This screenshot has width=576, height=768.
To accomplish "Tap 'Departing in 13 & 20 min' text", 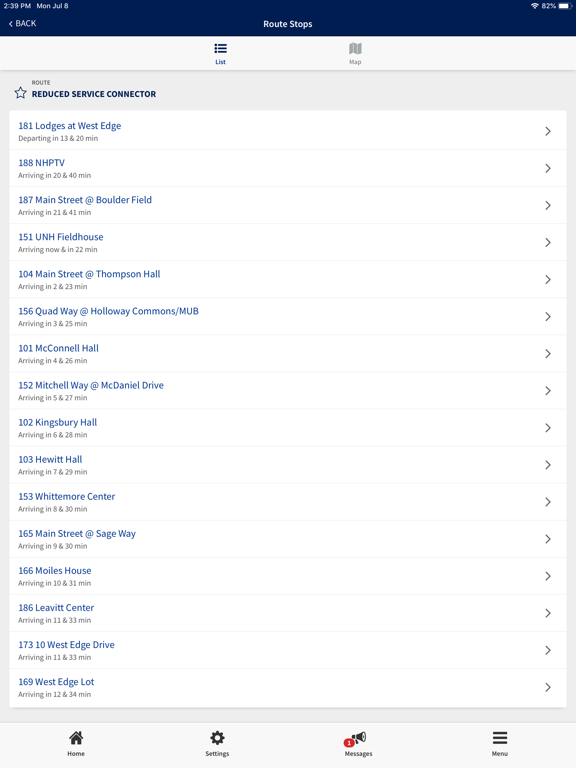I will point(58,139).
